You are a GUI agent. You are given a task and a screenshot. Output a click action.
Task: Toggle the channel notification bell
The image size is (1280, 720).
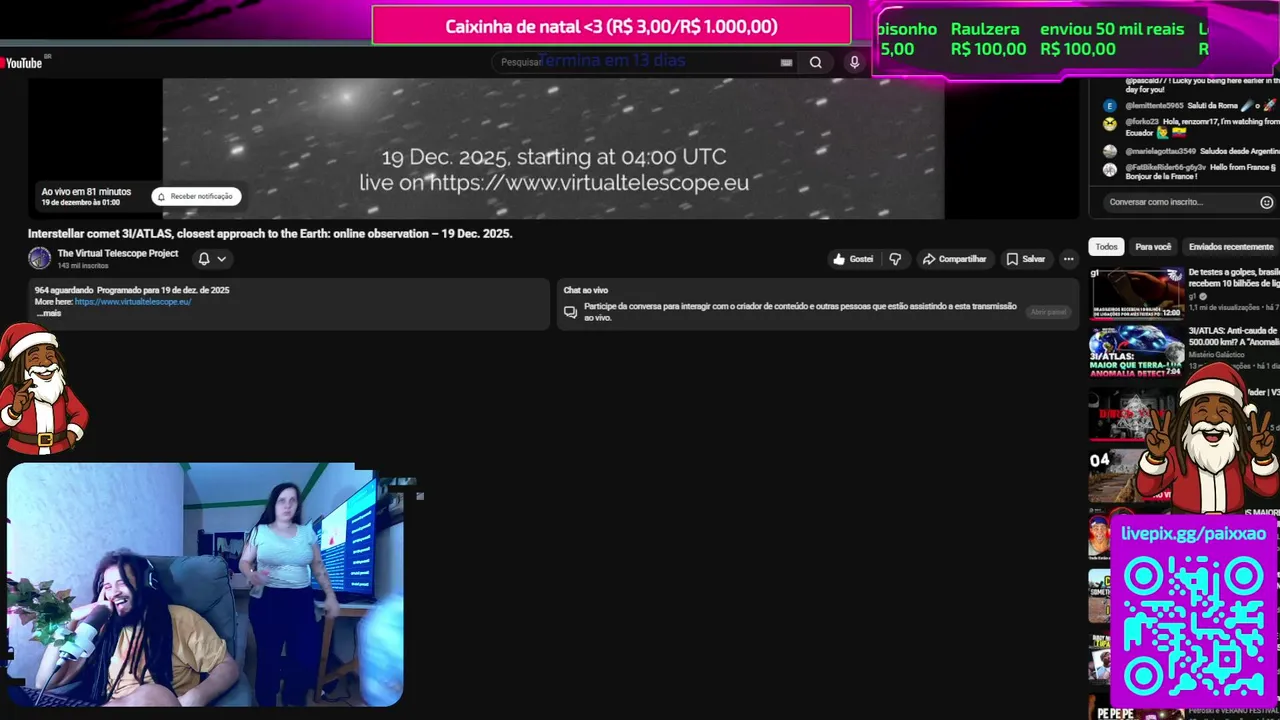pyautogui.click(x=204, y=258)
